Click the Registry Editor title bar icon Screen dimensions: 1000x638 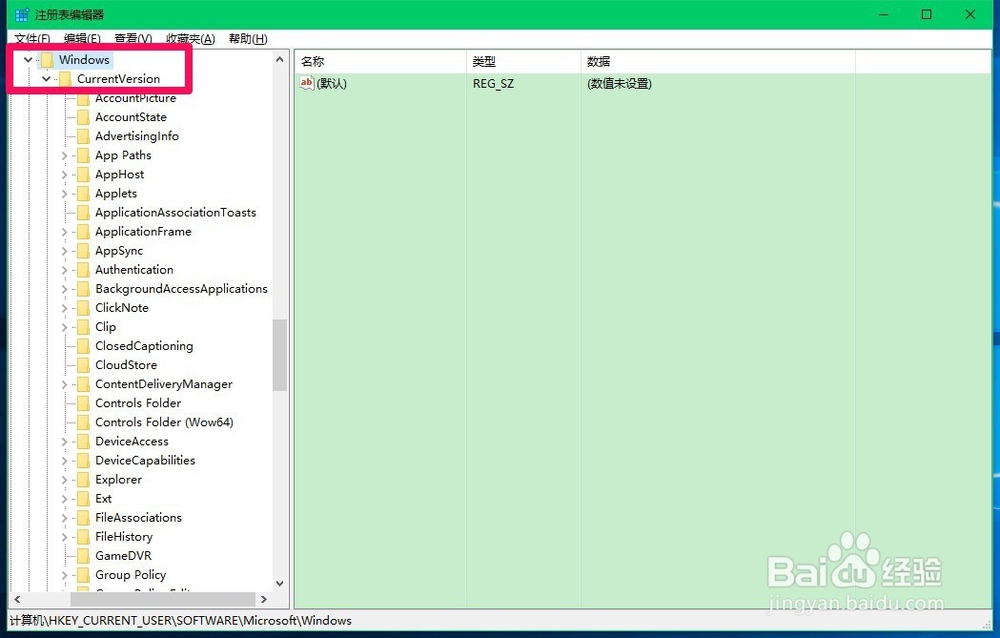(22, 14)
